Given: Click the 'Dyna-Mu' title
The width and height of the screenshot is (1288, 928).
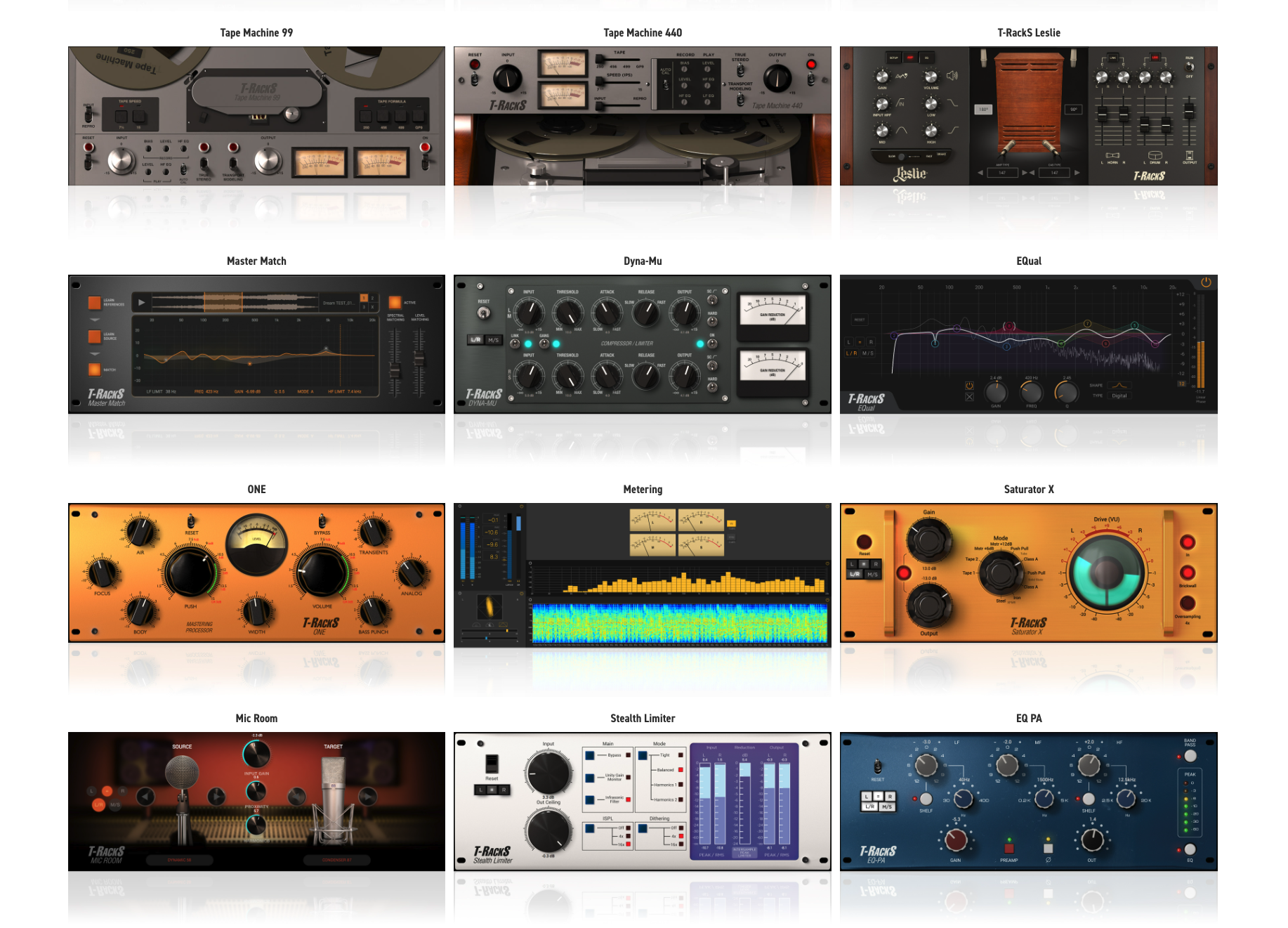Looking at the screenshot, I should pos(643,261).
